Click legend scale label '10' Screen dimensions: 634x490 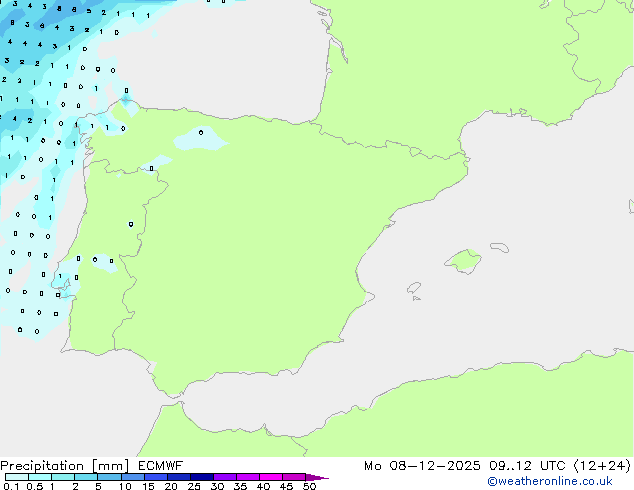(125, 486)
